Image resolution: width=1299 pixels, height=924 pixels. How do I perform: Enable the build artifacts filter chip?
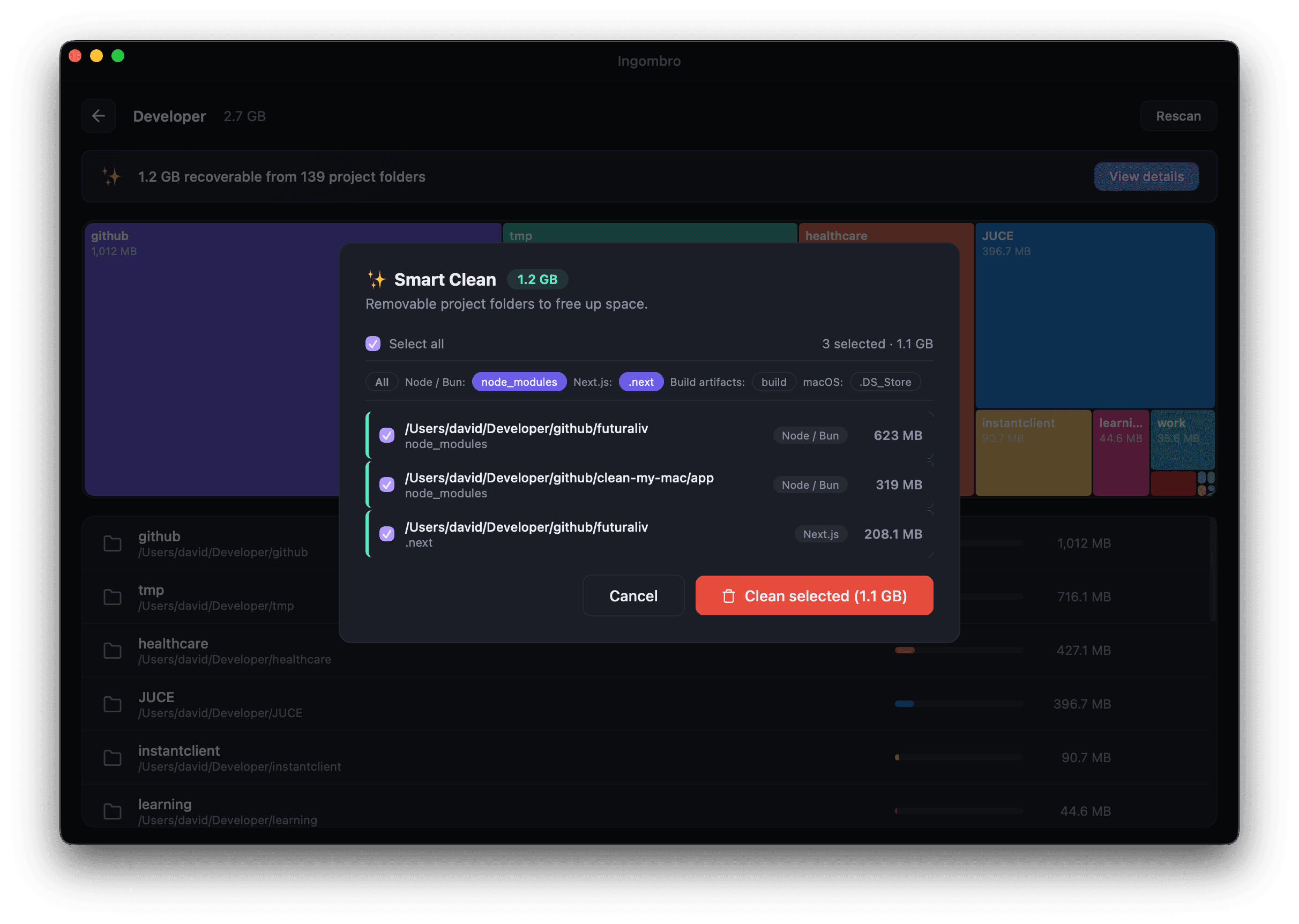click(773, 382)
